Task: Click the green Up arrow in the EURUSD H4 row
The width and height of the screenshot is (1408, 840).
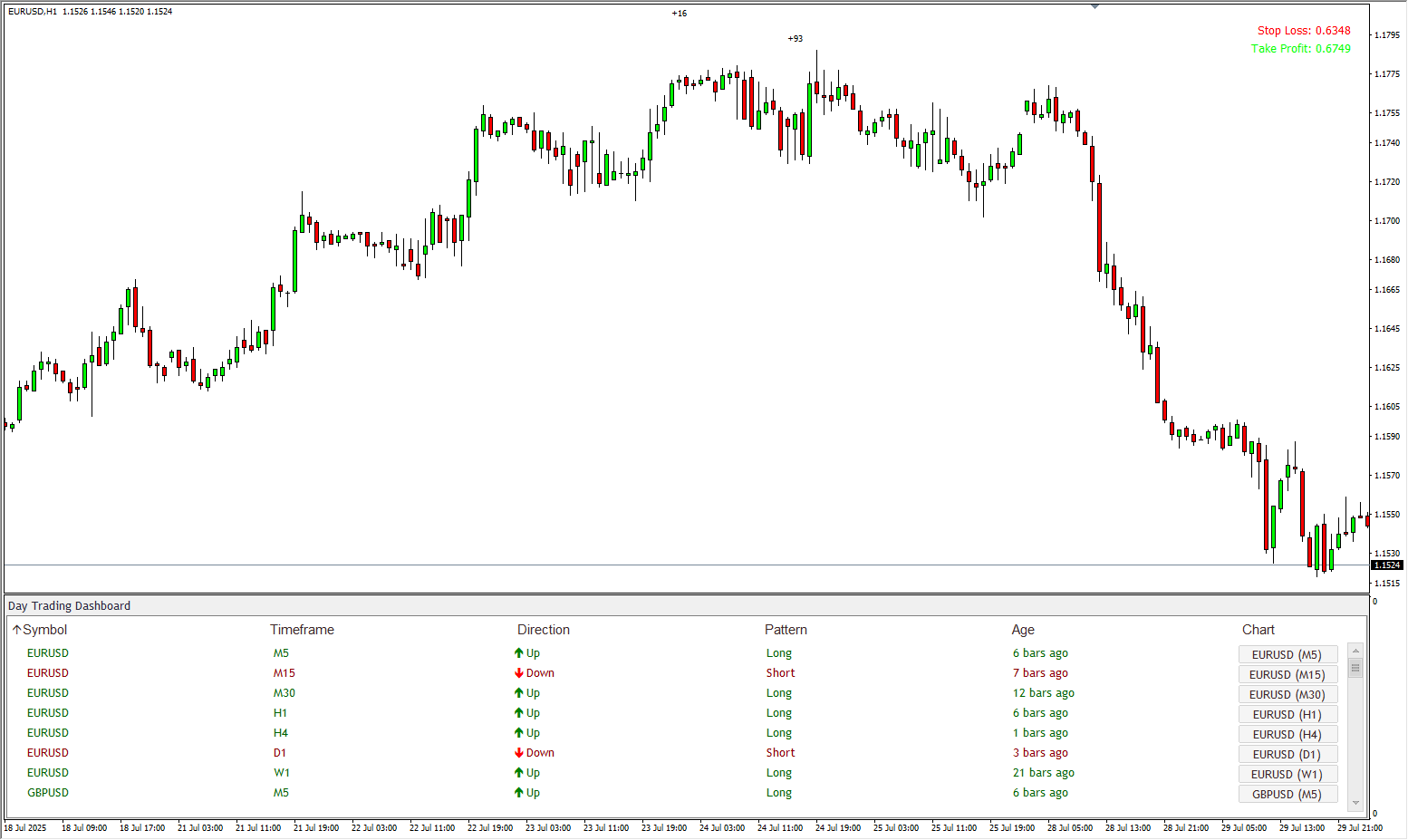Action: click(519, 733)
